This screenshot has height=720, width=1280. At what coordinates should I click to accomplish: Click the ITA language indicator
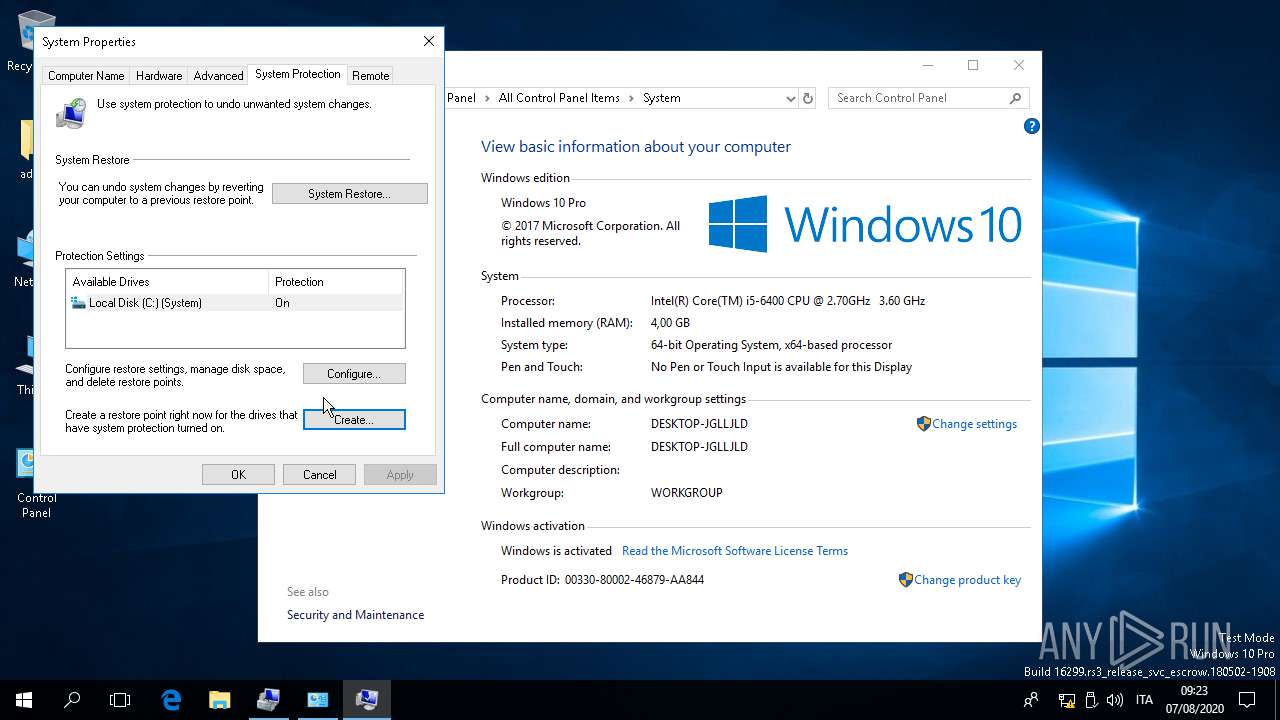[1144, 700]
